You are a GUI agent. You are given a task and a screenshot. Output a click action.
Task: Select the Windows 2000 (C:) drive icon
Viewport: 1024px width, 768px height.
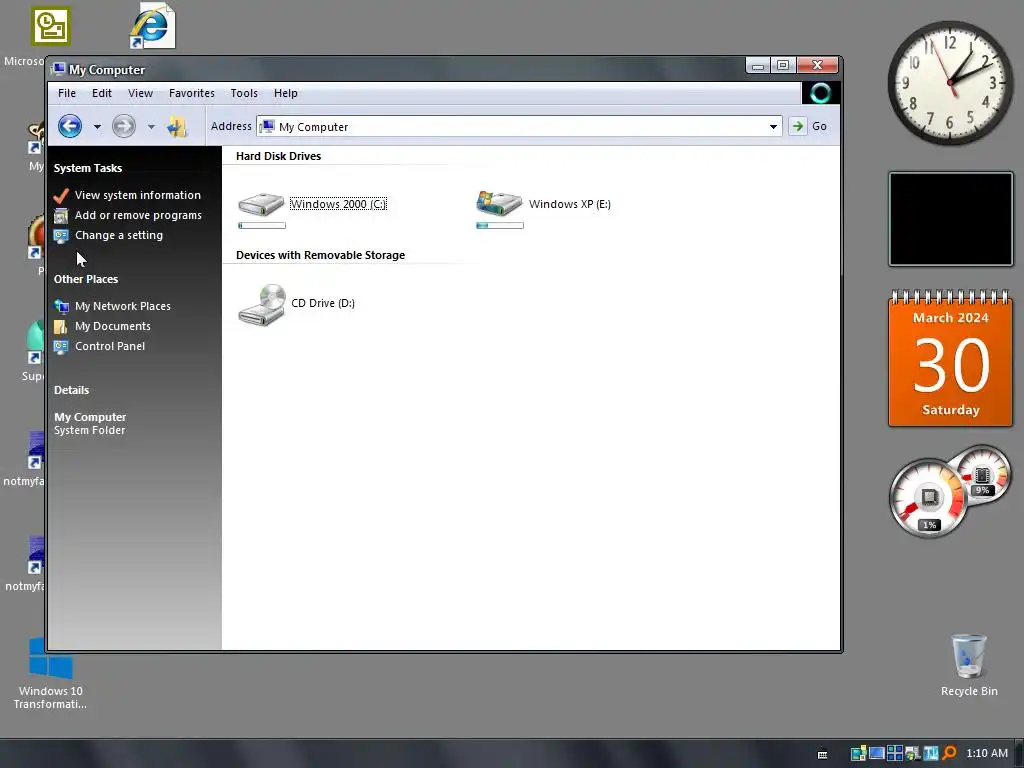[x=261, y=203]
